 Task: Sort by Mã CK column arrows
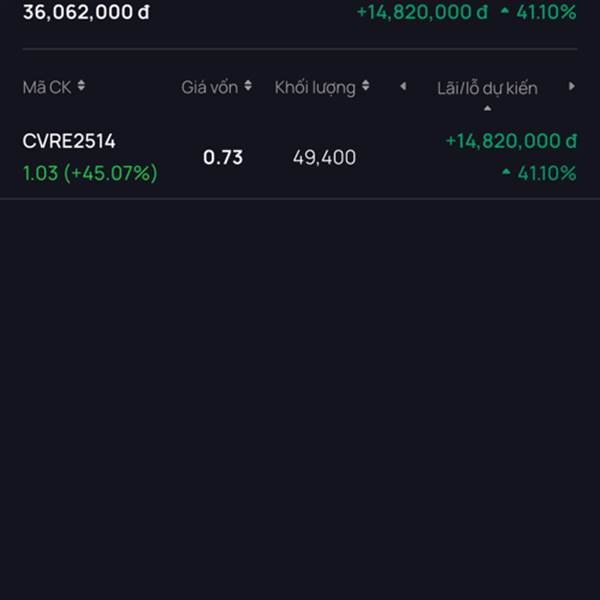tap(81, 86)
